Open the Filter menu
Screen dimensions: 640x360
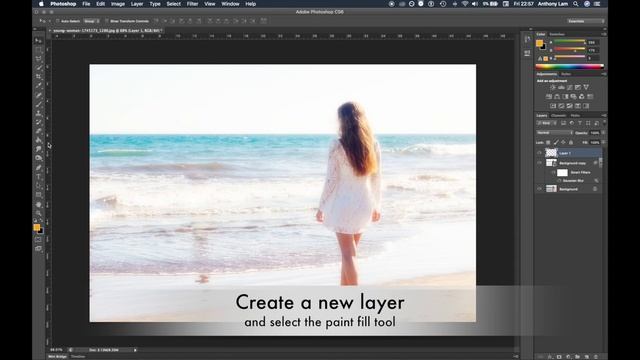pos(192,4)
